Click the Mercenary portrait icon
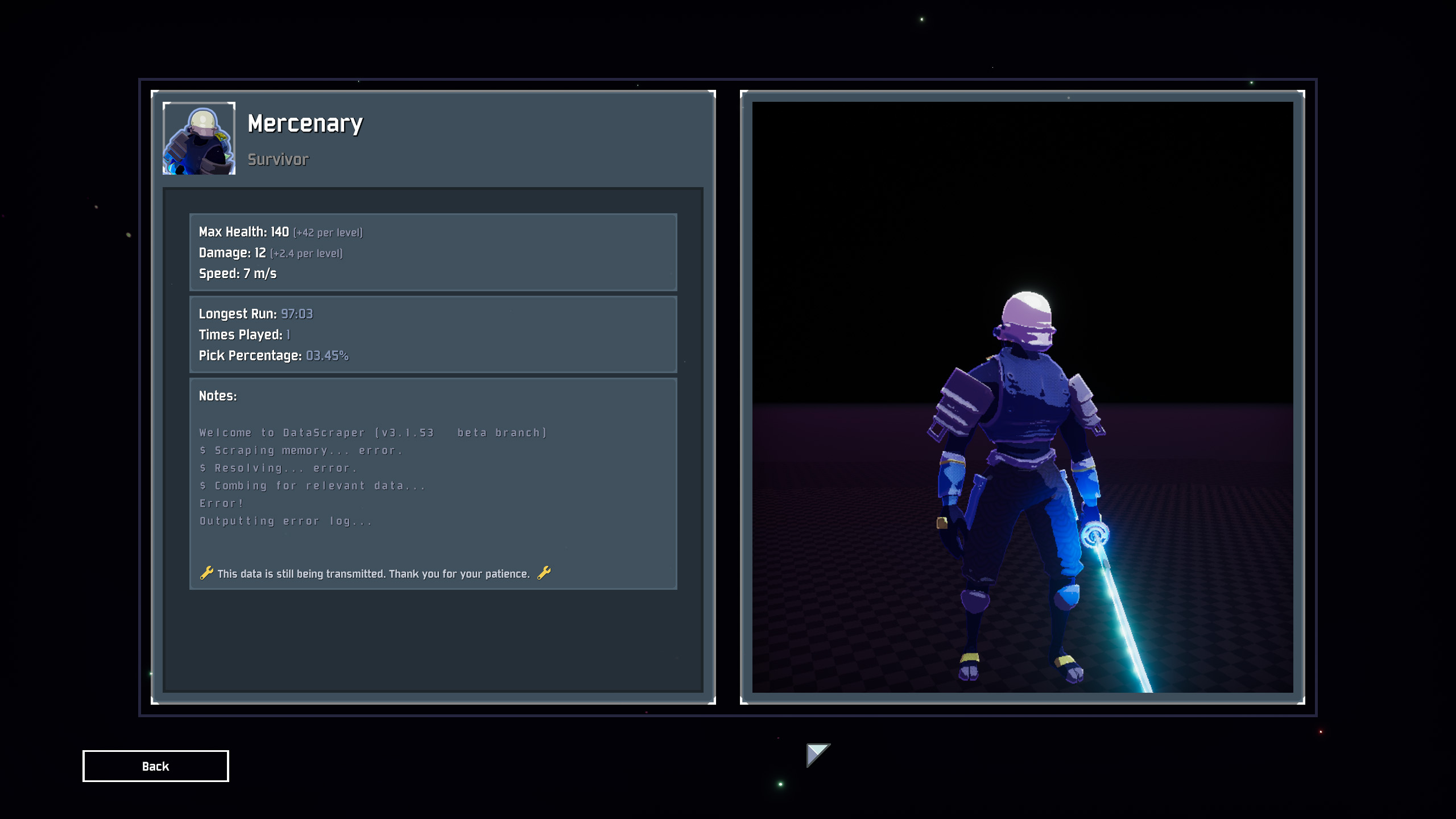 coord(199,138)
